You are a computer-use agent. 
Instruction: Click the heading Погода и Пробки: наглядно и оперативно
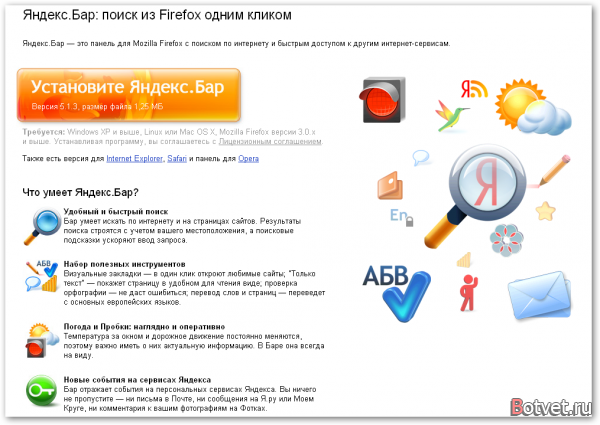tap(144, 327)
